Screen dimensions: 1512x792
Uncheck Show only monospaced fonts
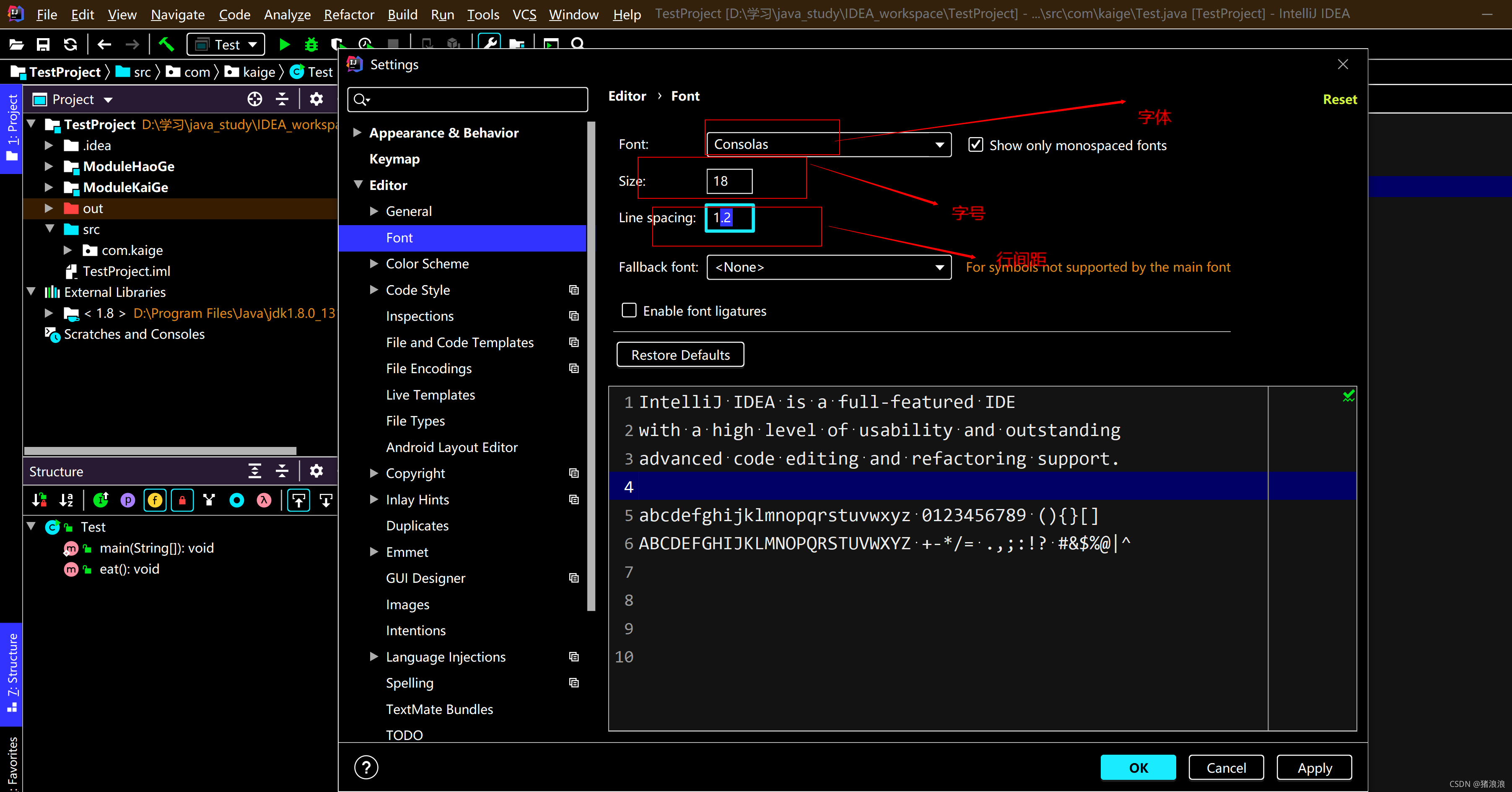[975, 144]
